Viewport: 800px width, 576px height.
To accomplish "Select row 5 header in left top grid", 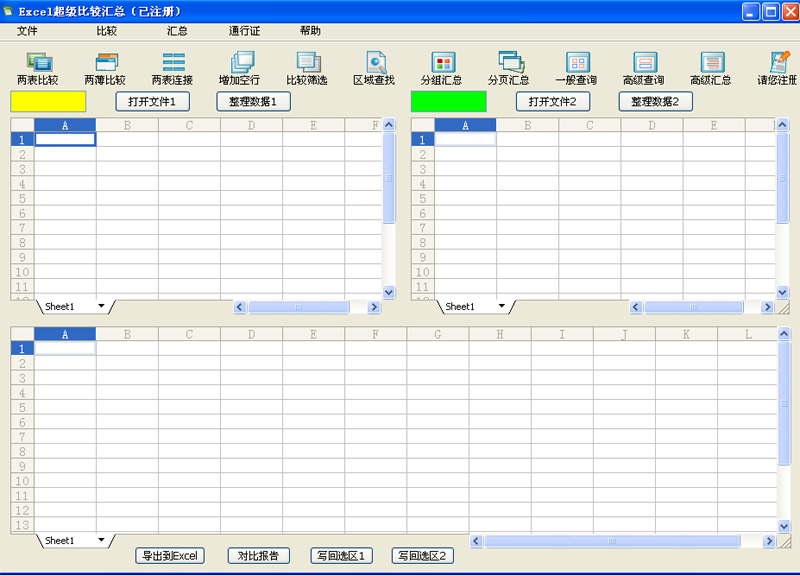I will [22, 198].
